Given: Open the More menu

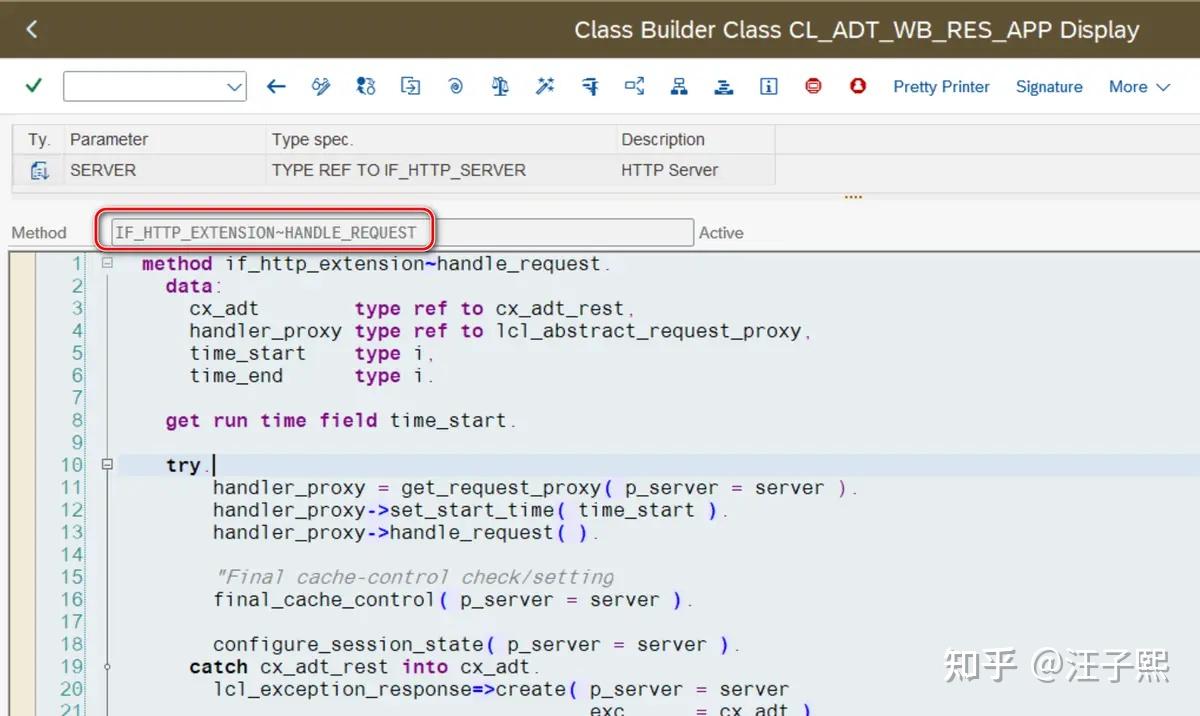Looking at the screenshot, I should [x=1138, y=87].
